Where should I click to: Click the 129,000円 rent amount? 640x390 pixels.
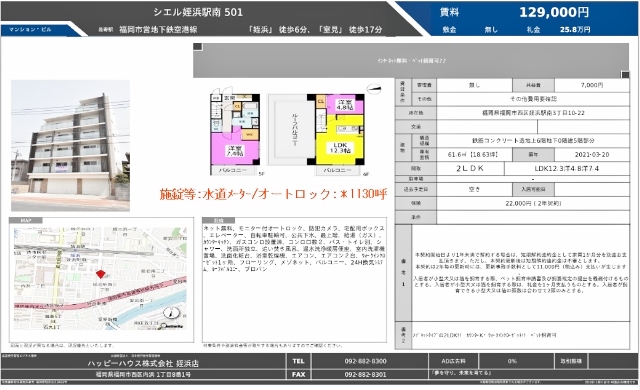coord(554,12)
